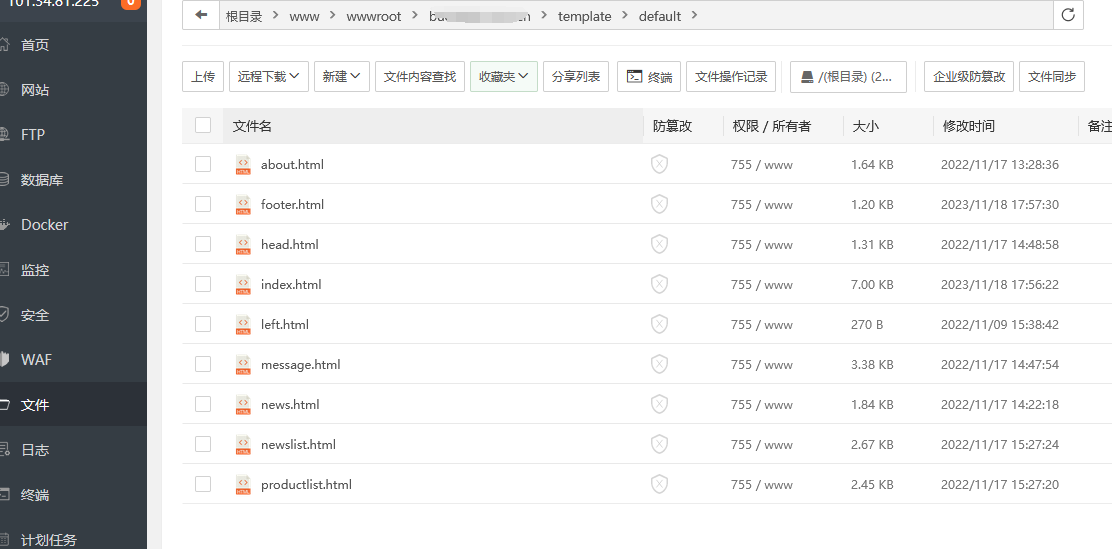Toggle tamper-proof shield for message.html
The width and height of the screenshot is (1112, 549).
(x=660, y=365)
